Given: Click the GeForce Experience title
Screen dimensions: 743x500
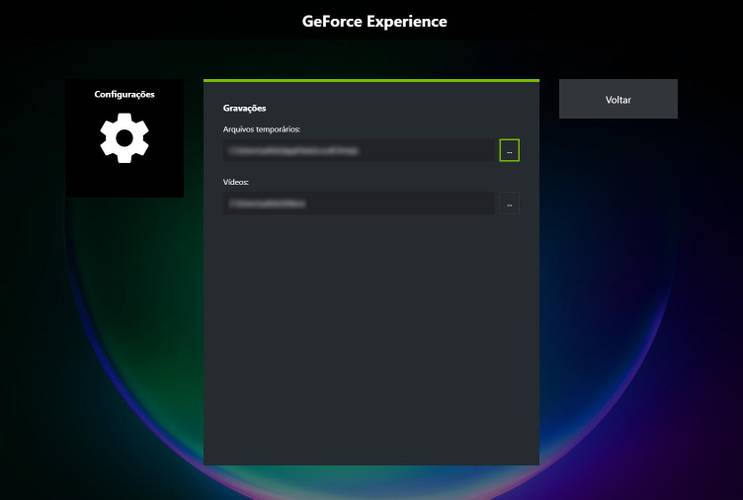Looking at the screenshot, I should 374,21.
